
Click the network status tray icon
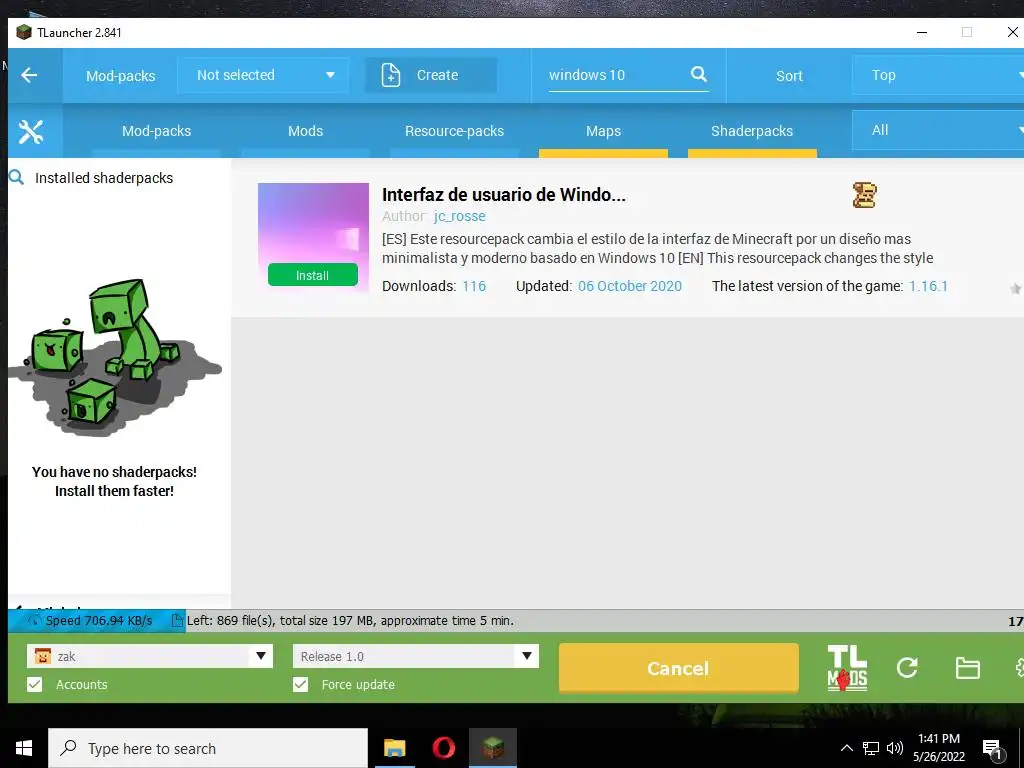pos(871,748)
